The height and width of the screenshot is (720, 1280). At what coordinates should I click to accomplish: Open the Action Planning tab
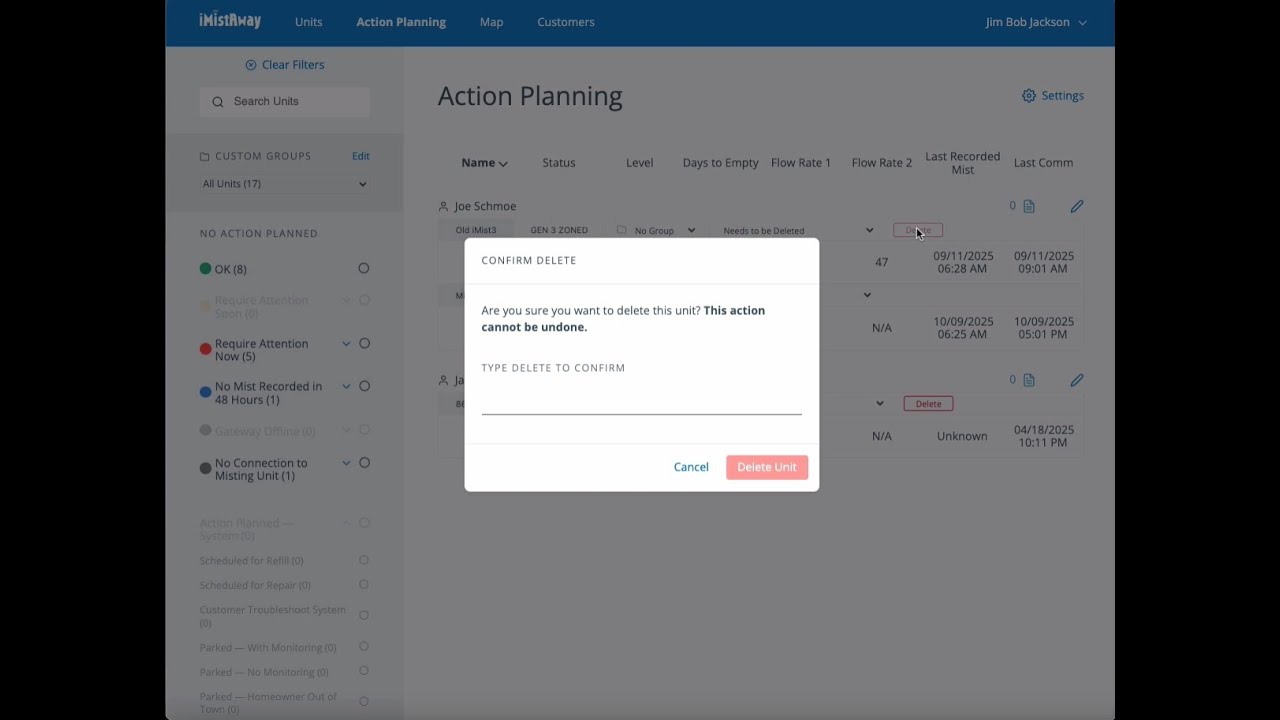[401, 22]
